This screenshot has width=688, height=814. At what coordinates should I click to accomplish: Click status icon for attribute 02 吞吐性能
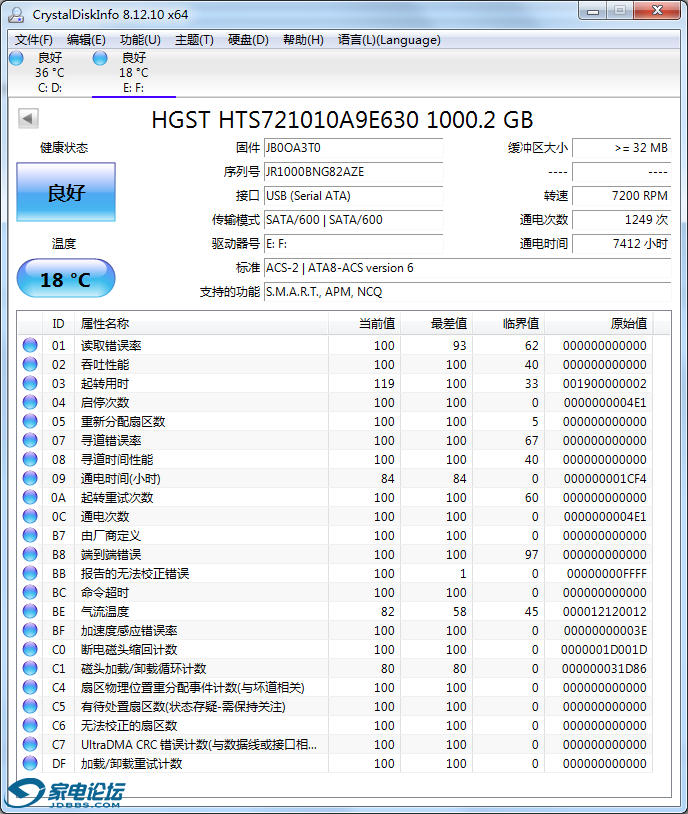(30, 364)
